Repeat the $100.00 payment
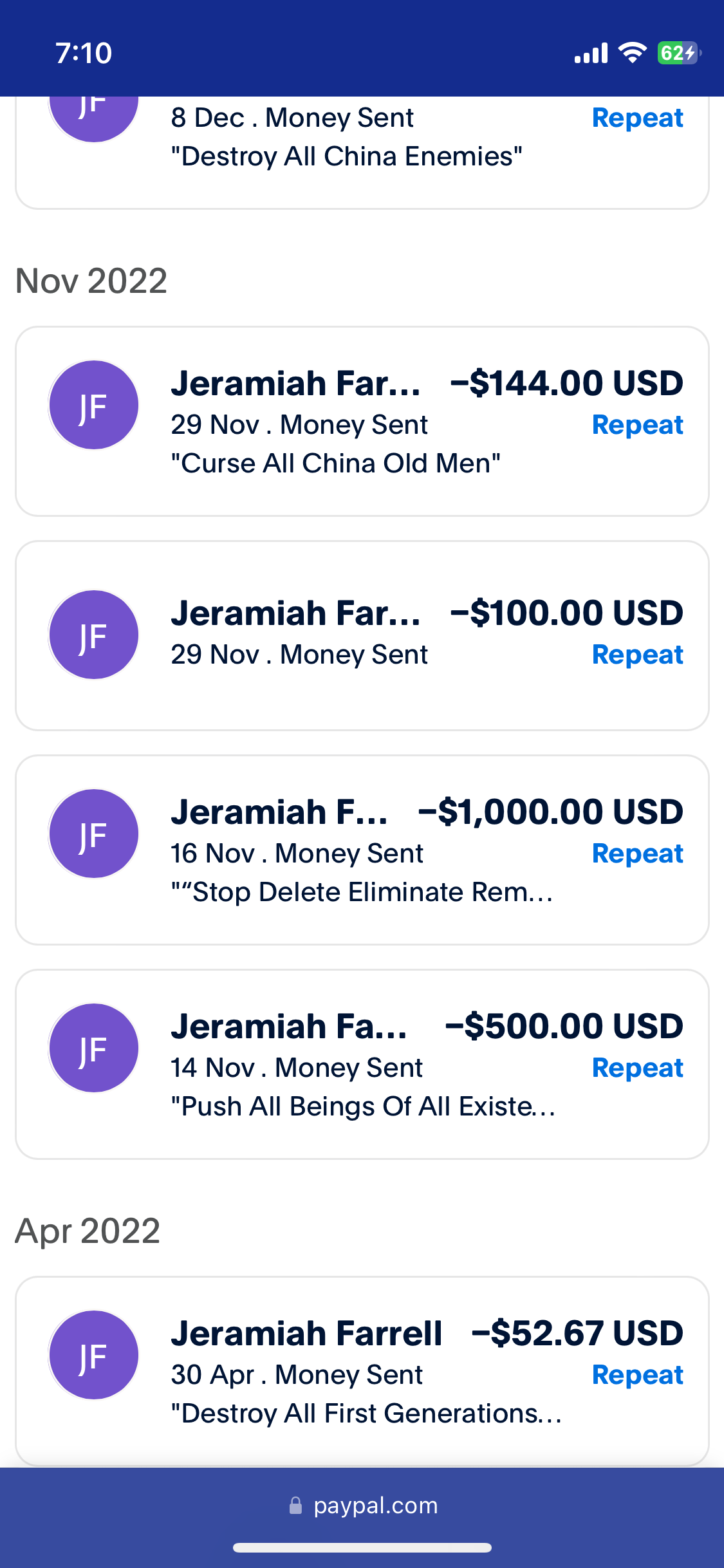724x1568 pixels. tap(637, 655)
